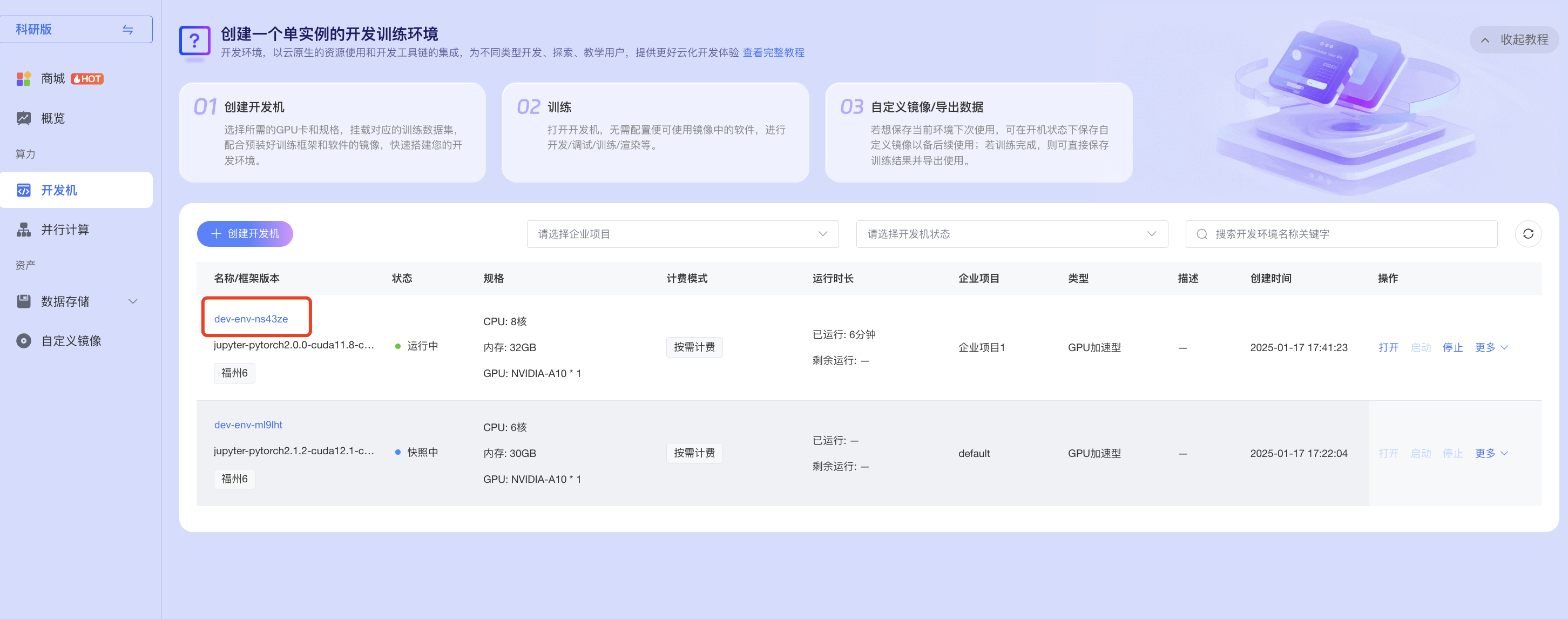Screen dimensions: 1568x619
Task: Click 打开 for dev-env-ml9lht
Action: tap(1388, 453)
